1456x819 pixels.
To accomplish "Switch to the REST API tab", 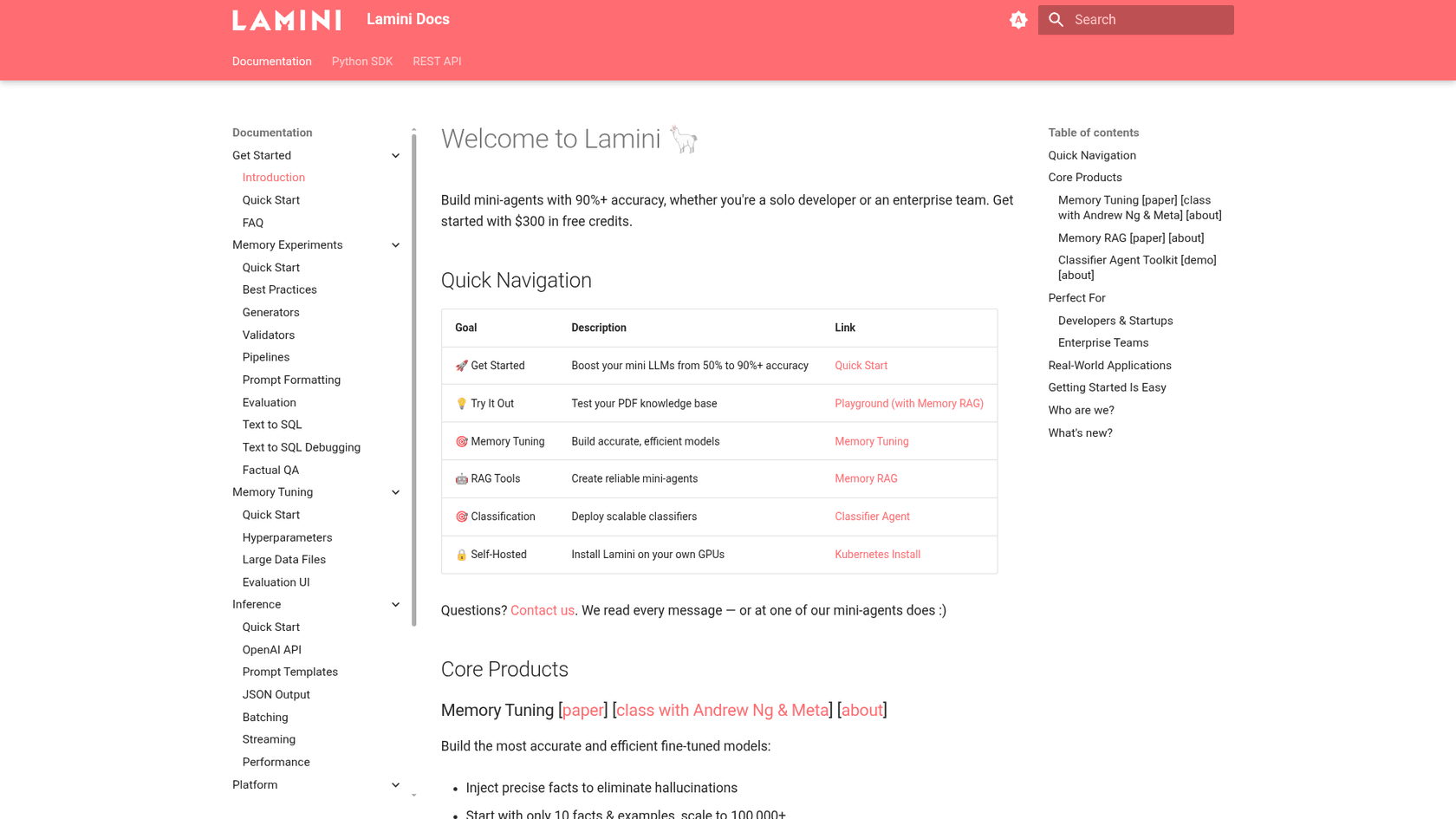I will pyautogui.click(x=437, y=62).
